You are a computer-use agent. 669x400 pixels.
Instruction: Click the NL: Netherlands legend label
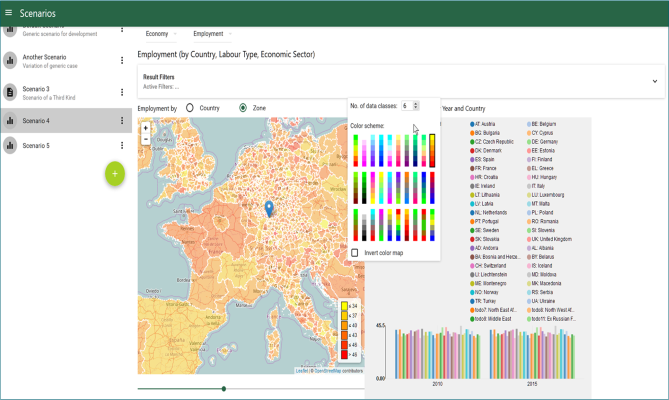click(x=491, y=212)
